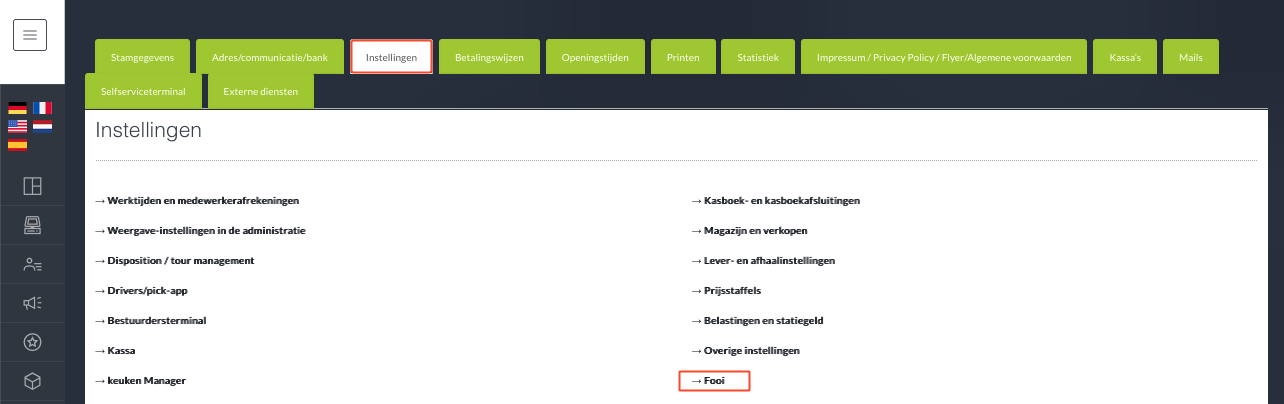This screenshot has width=1284, height=404.
Task: Select the Dutch flag
Action: point(43,126)
